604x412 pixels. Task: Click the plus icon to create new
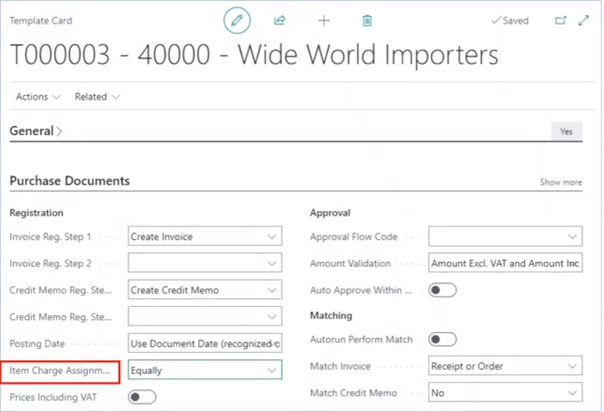(x=323, y=20)
